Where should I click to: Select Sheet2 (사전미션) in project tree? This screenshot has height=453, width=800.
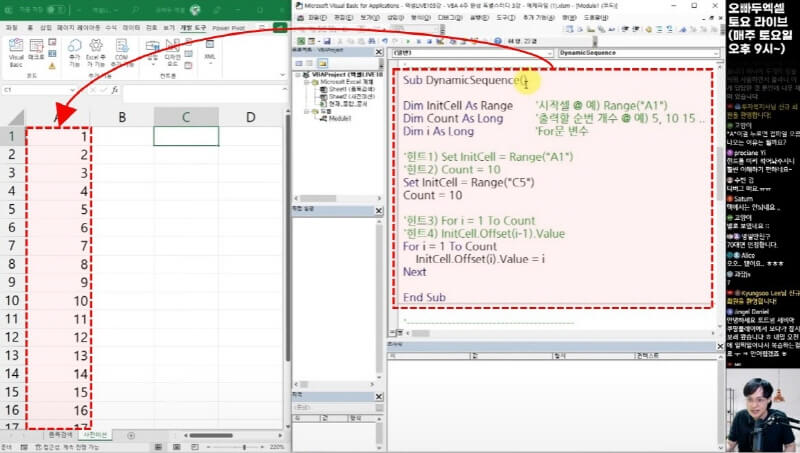(347, 96)
